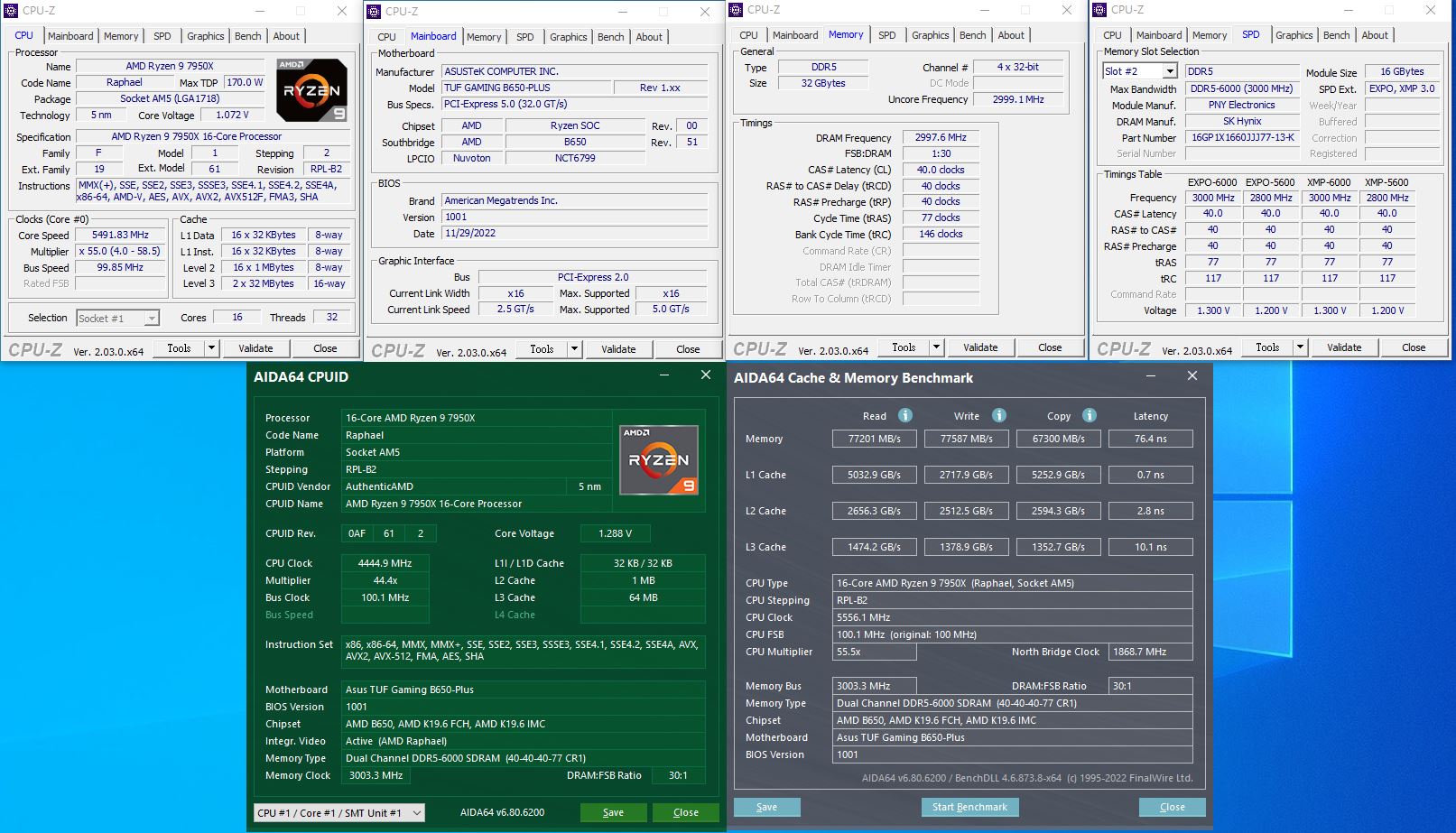Click the info icon next to Copy
The height and width of the screenshot is (833, 1456).
(1090, 415)
